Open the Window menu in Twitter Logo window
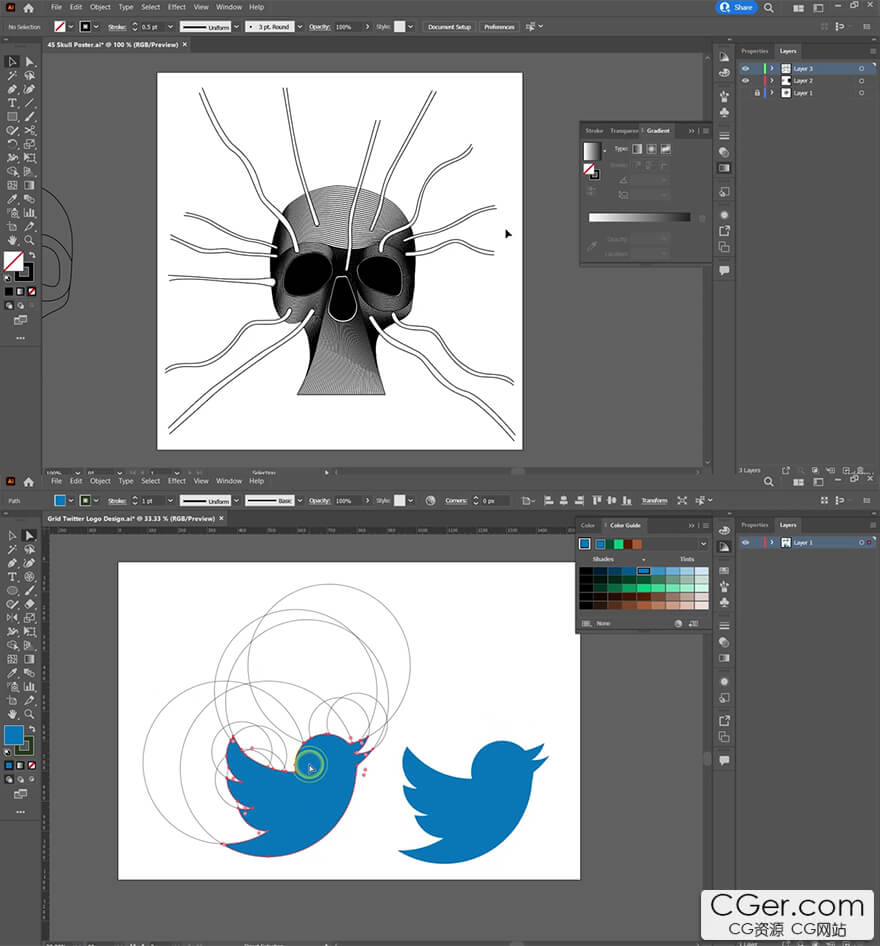This screenshot has height=946, width=880. pos(229,481)
